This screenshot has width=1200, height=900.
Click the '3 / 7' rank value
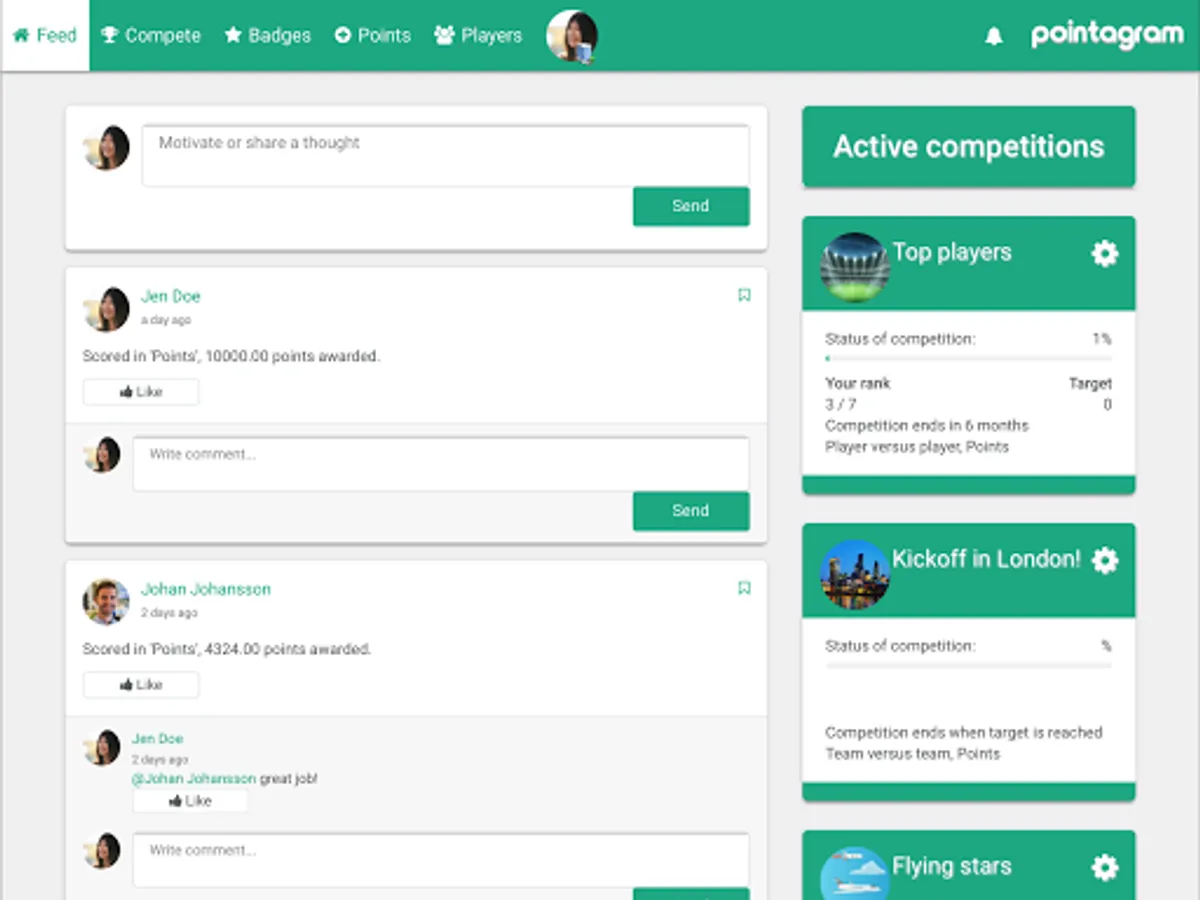(841, 405)
